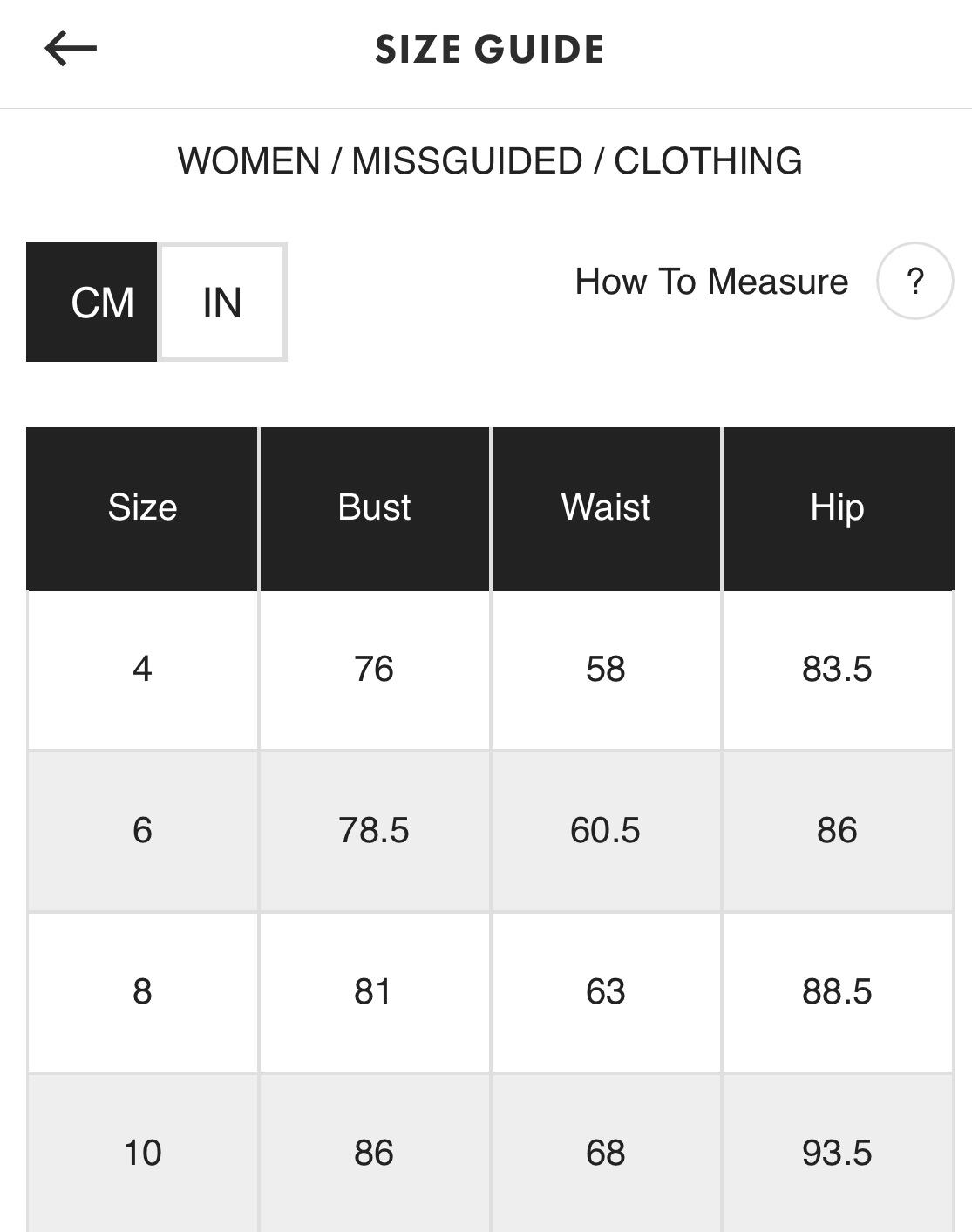This screenshot has width=972, height=1232.
Task: Tap the size 6 row label
Action: (x=142, y=830)
